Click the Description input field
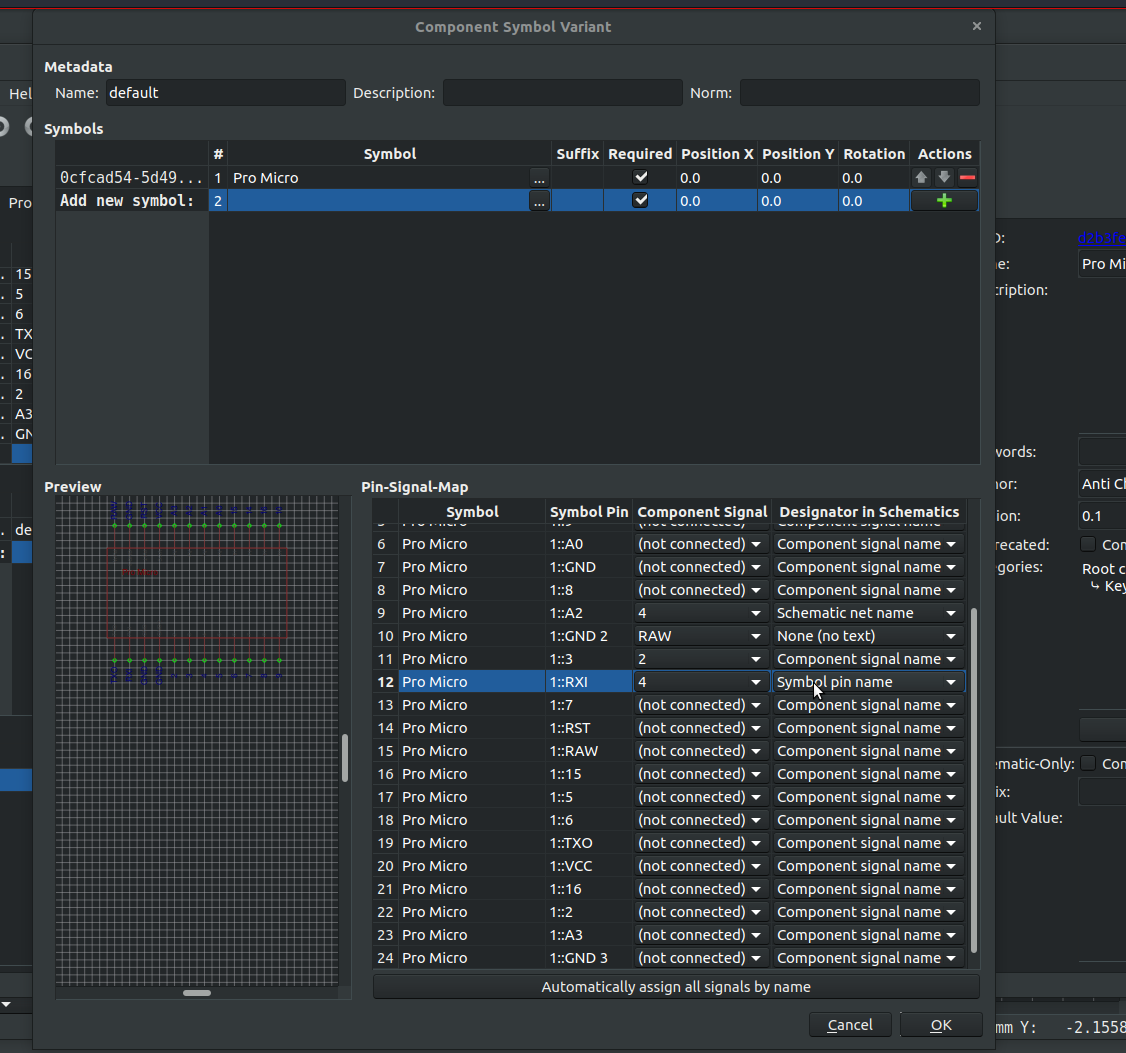This screenshot has height=1053, width=1126. tap(562, 93)
